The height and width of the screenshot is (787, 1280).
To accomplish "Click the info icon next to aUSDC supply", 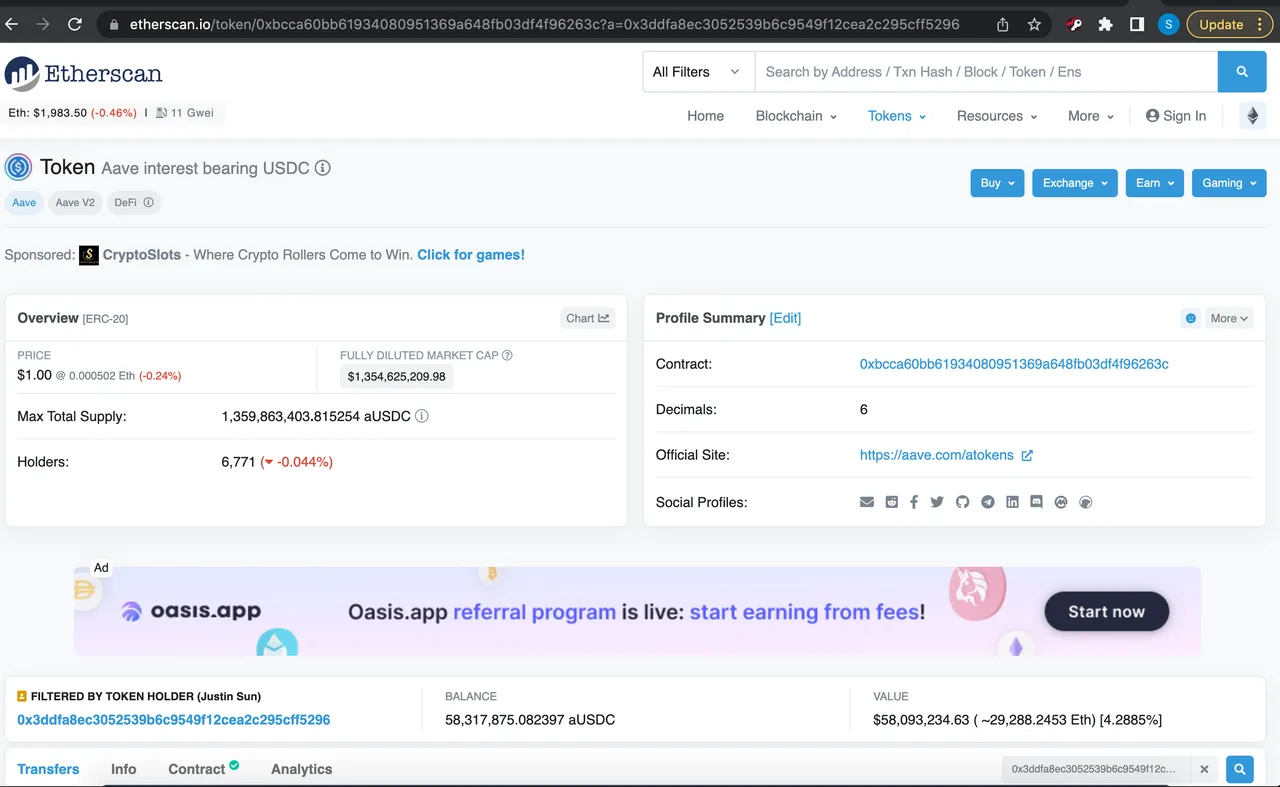I will (422, 416).
